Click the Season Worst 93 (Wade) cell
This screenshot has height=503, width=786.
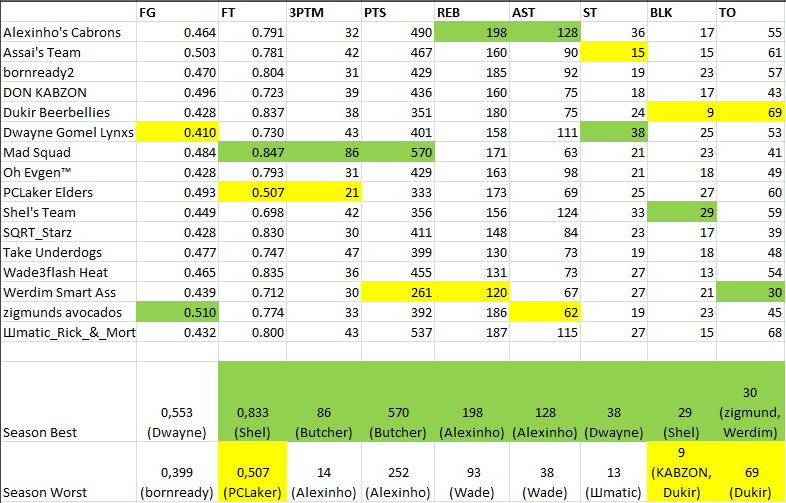pos(472,472)
